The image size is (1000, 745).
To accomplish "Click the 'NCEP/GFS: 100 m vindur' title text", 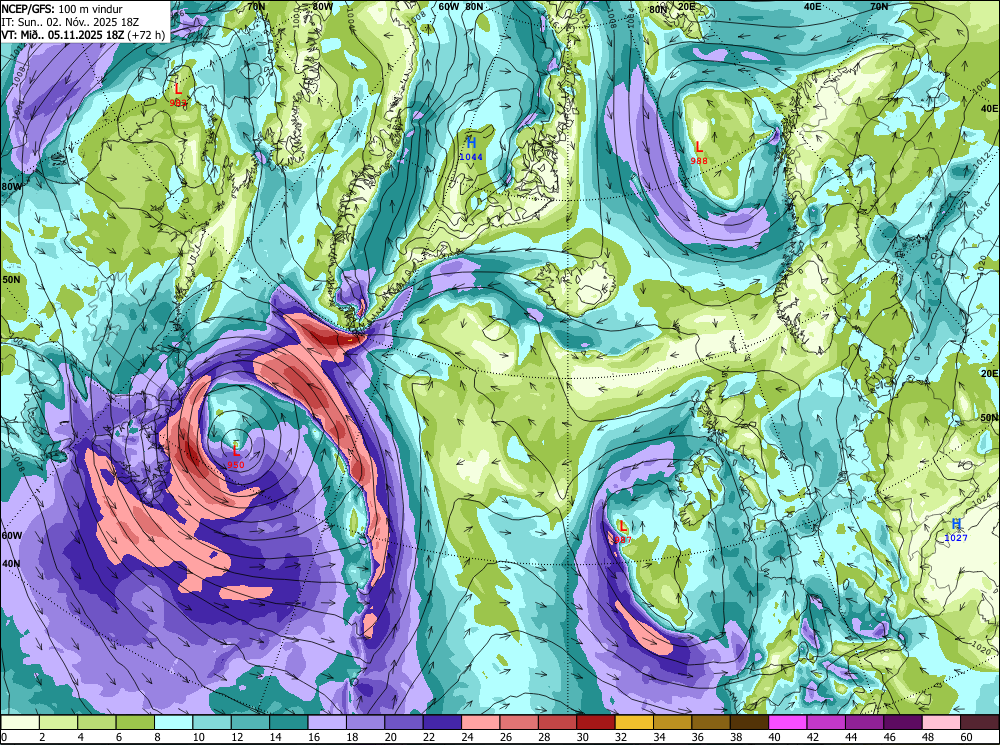I will coord(62,9).
